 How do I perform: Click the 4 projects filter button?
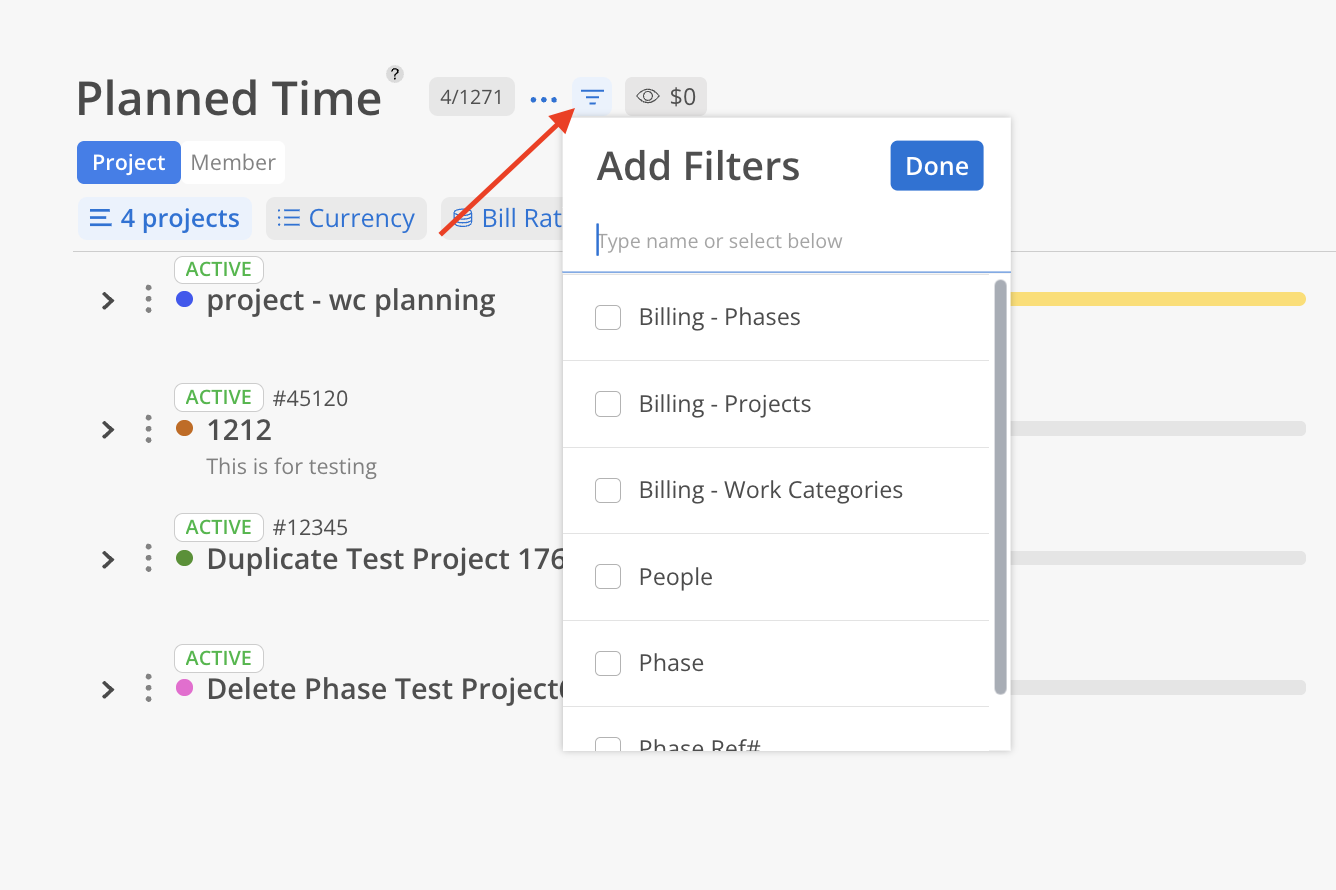165,218
